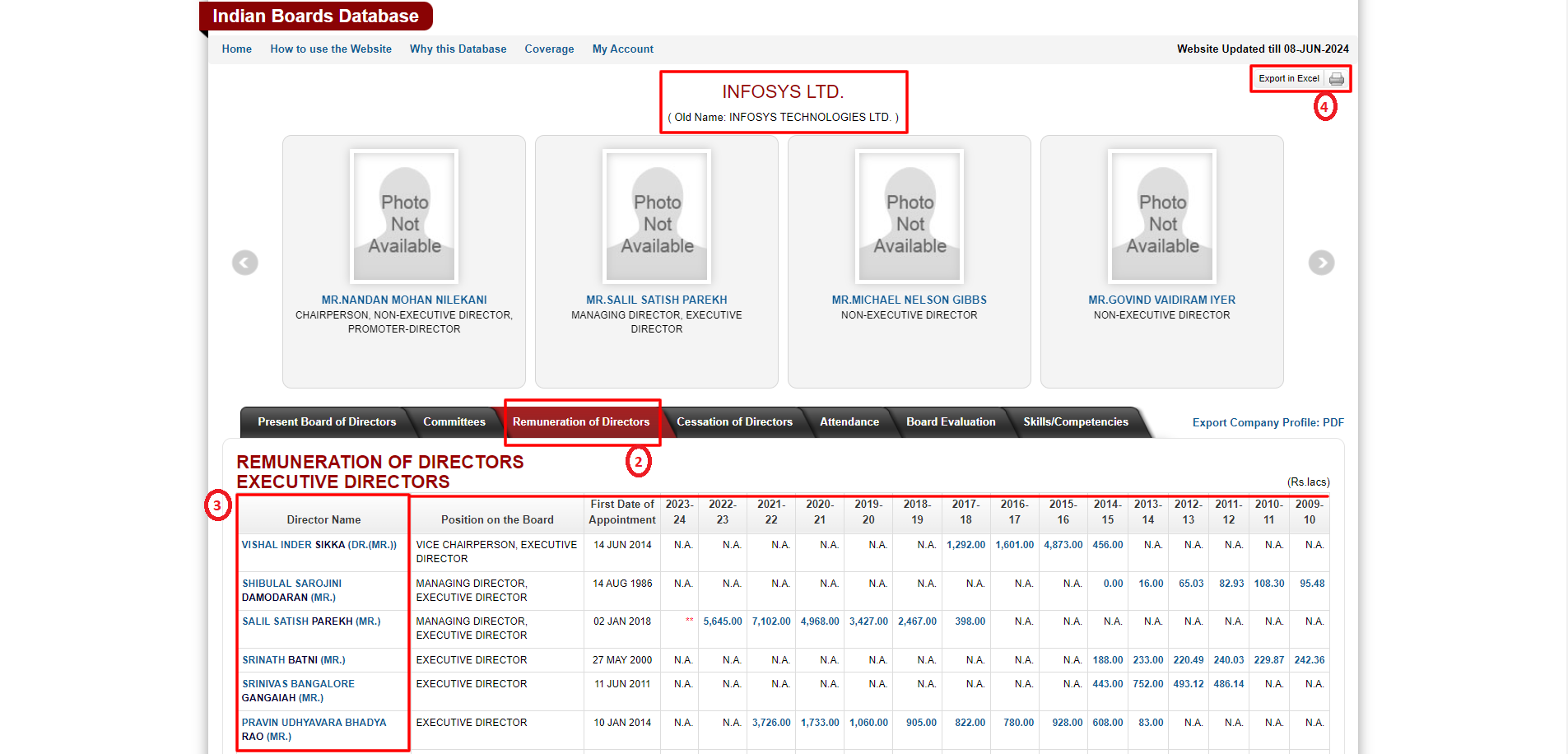The width and height of the screenshot is (1568, 754).
Task: Click Salil Parekh's photo placeholder
Action: [x=657, y=216]
